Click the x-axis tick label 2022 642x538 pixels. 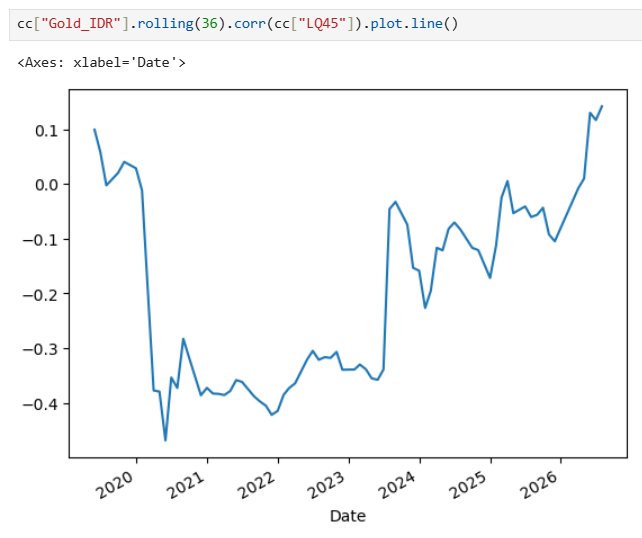(x=257, y=484)
